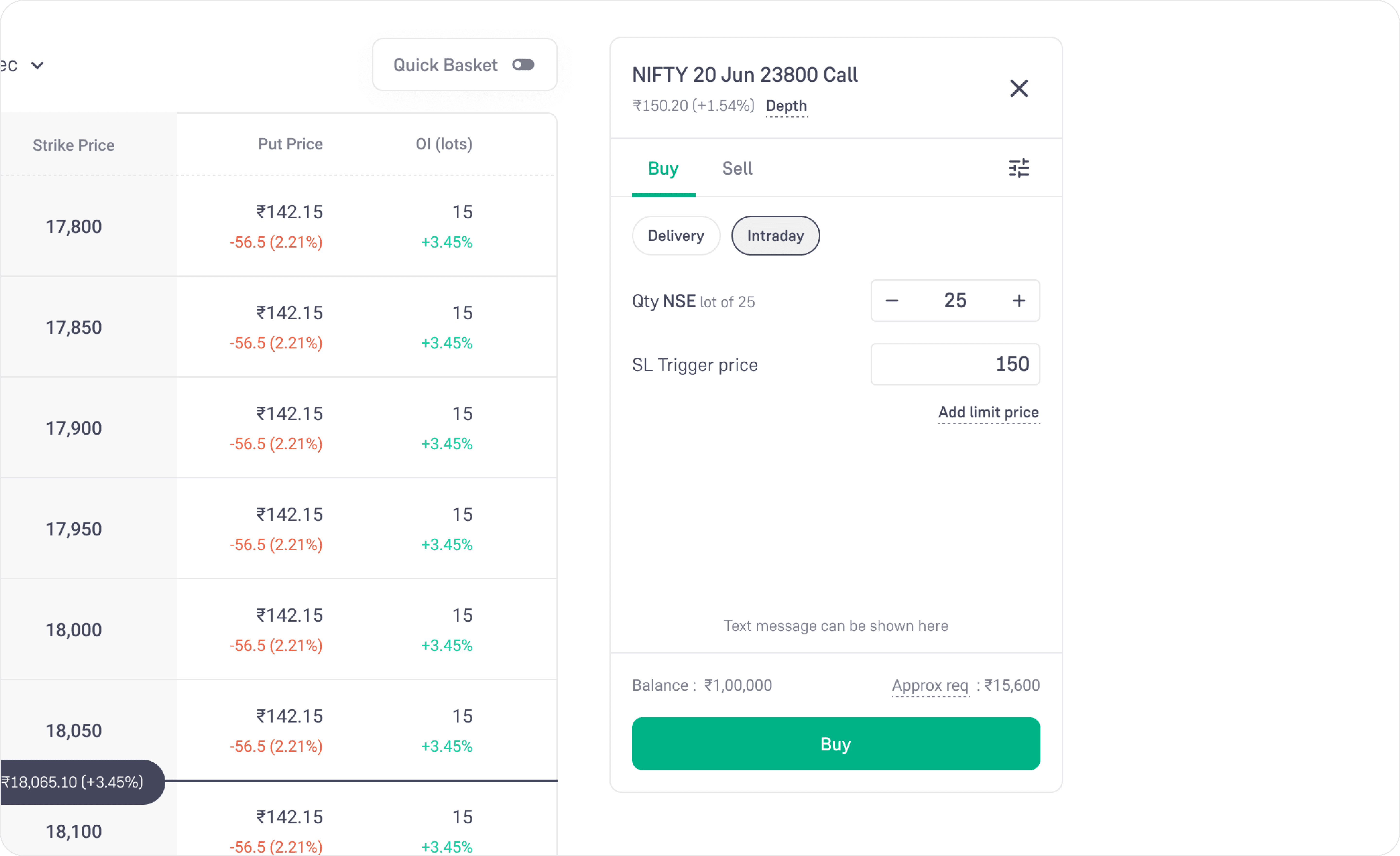Click Add limit price link
Viewport: 1400px width, 856px height.
click(x=989, y=412)
